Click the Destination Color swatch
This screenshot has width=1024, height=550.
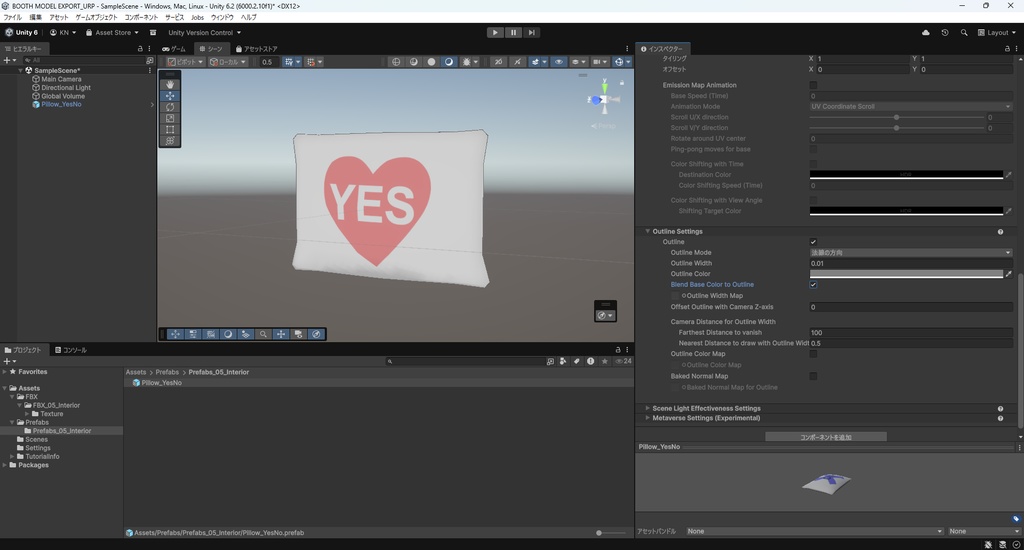pos(906,175)
